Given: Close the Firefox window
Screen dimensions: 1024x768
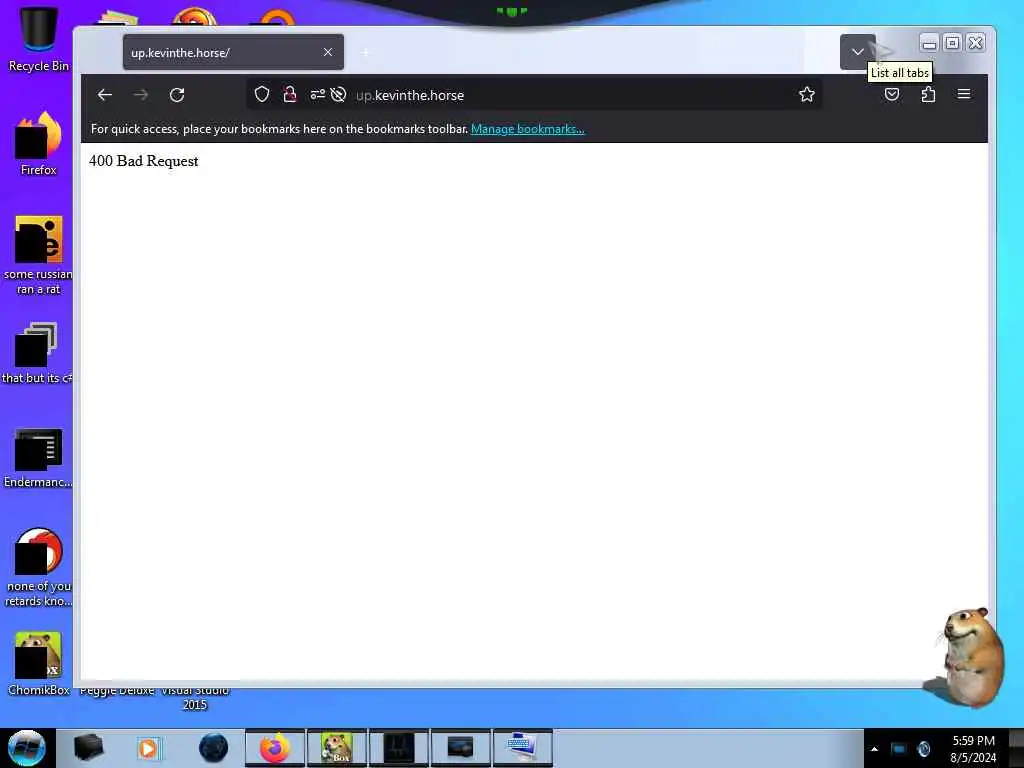Looking at the screenshot, I should tap(976, 43).
